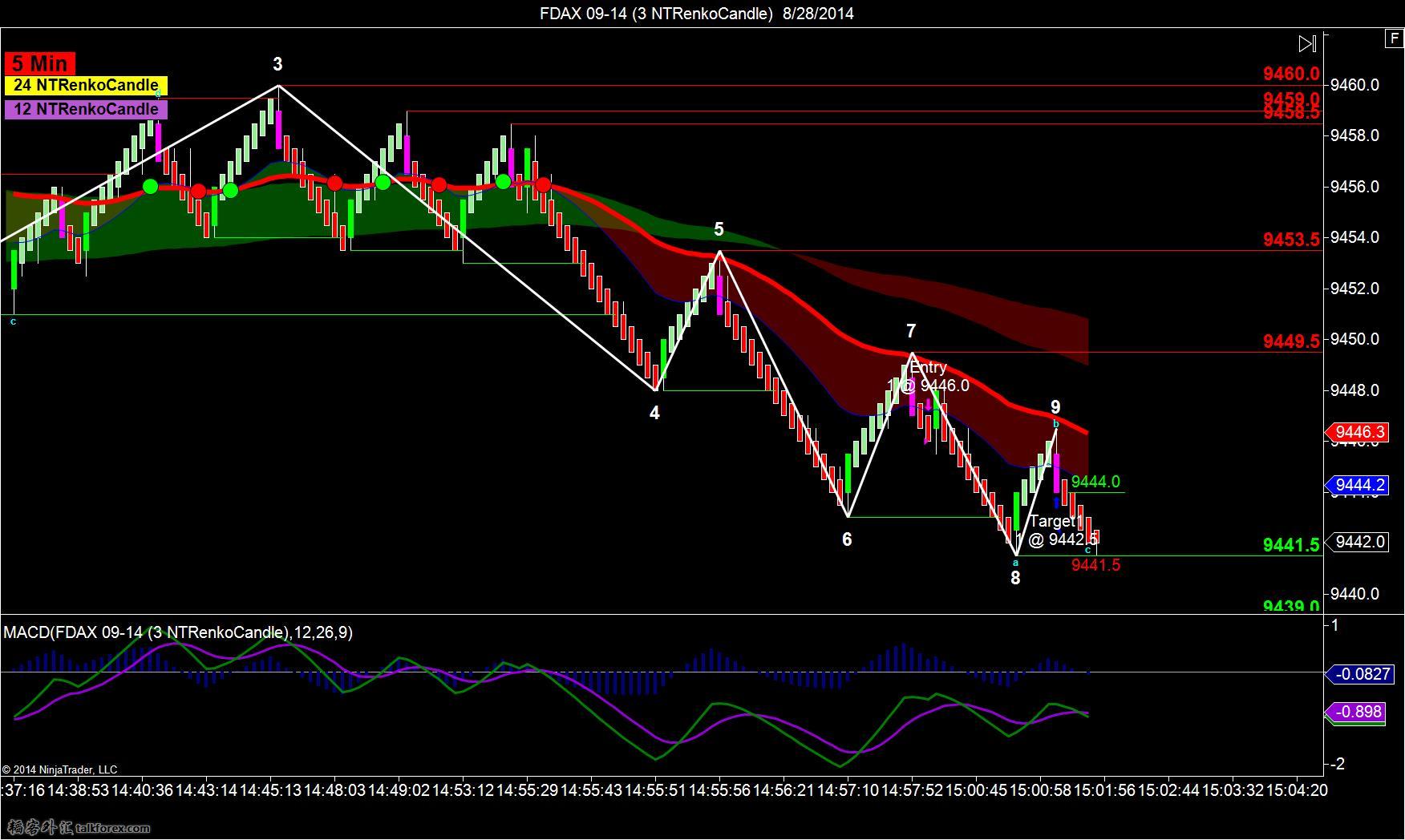
Task: Click the 14:45:13 time axis label
Action: point(270,790)
